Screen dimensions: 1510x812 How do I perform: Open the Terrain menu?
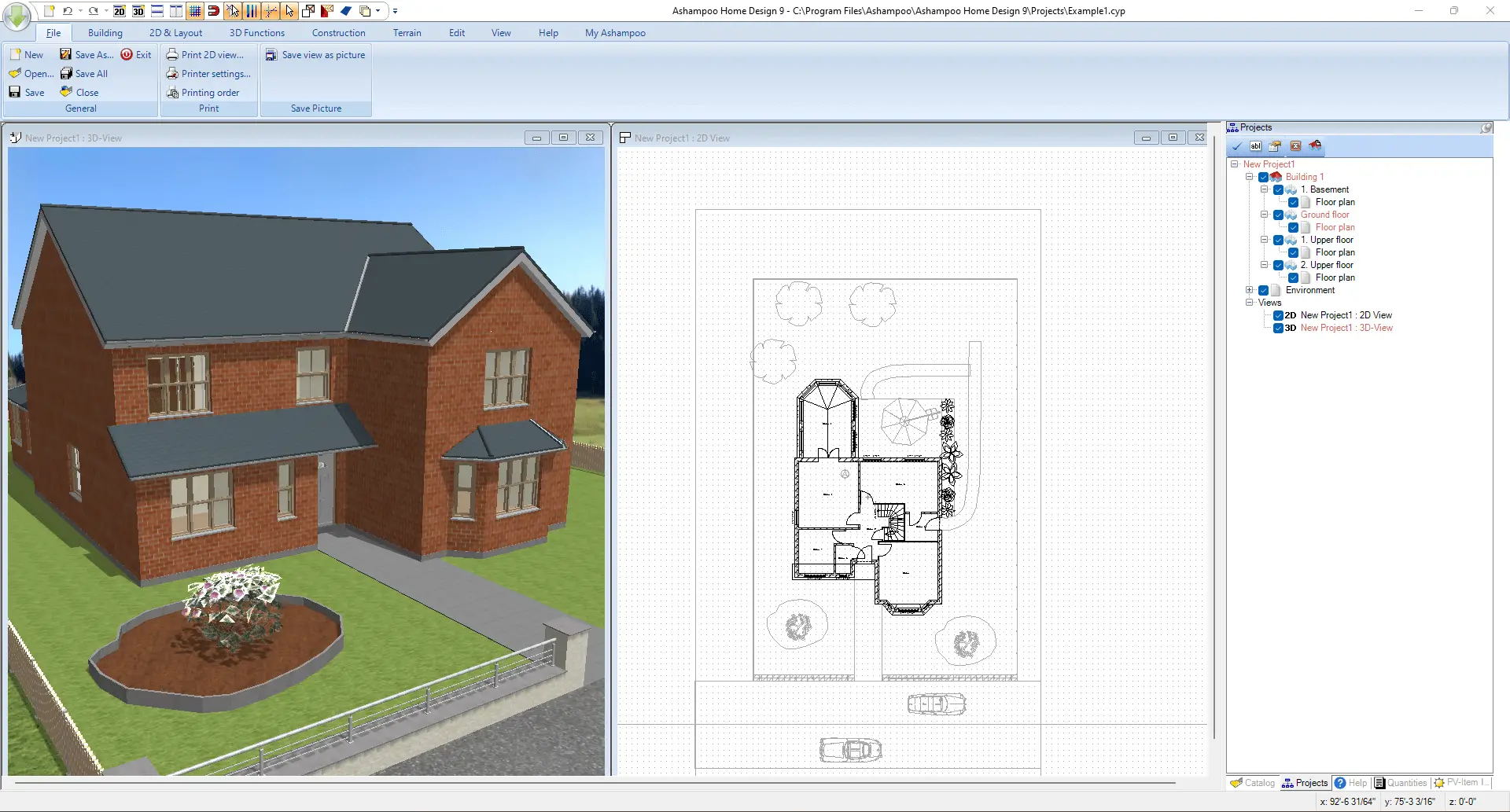point(407,32)
